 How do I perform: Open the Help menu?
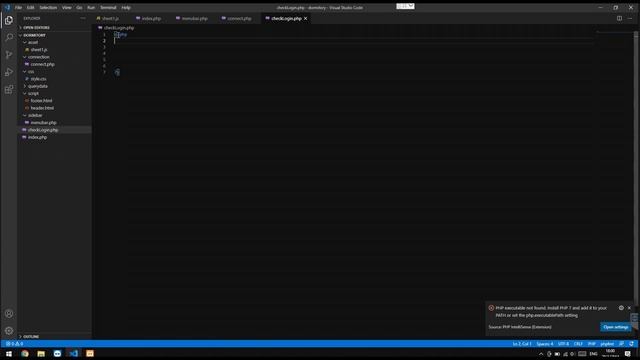[x=126, y=7]
